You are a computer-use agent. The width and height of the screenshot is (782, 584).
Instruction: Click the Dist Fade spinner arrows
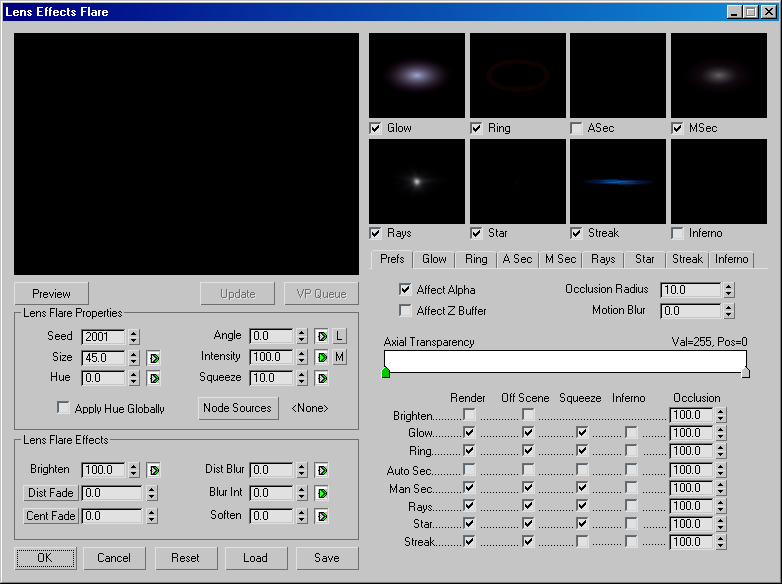click(152, 493)
